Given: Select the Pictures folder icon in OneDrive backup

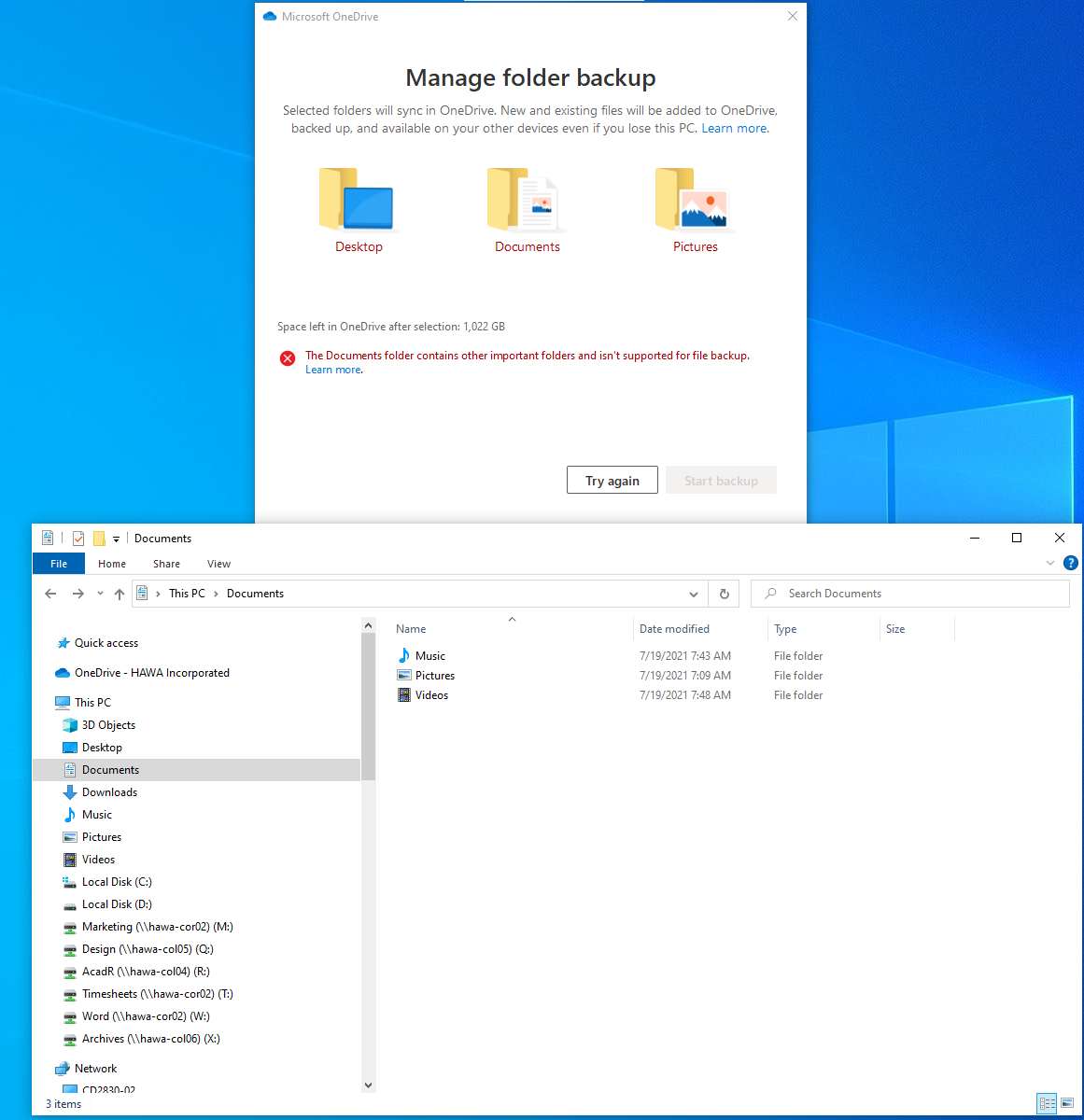Looking at the screenshot, I should [x=695, y=200].
